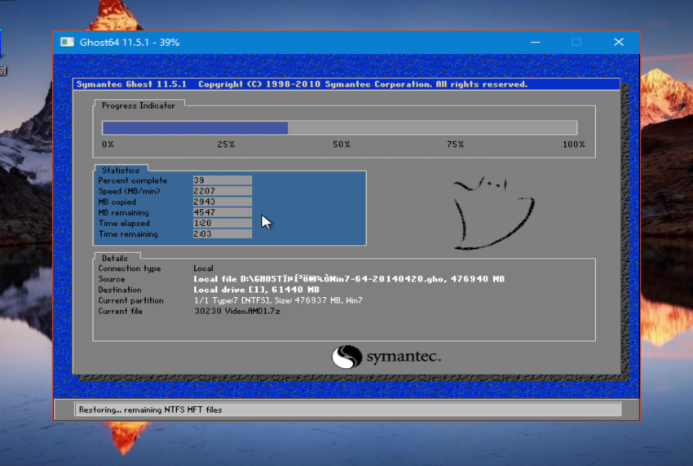Viewport: 693px width, 466px height.
Task: Click the Restoring remaining NTFS MFT status
Action: click(x=150, y=410)
